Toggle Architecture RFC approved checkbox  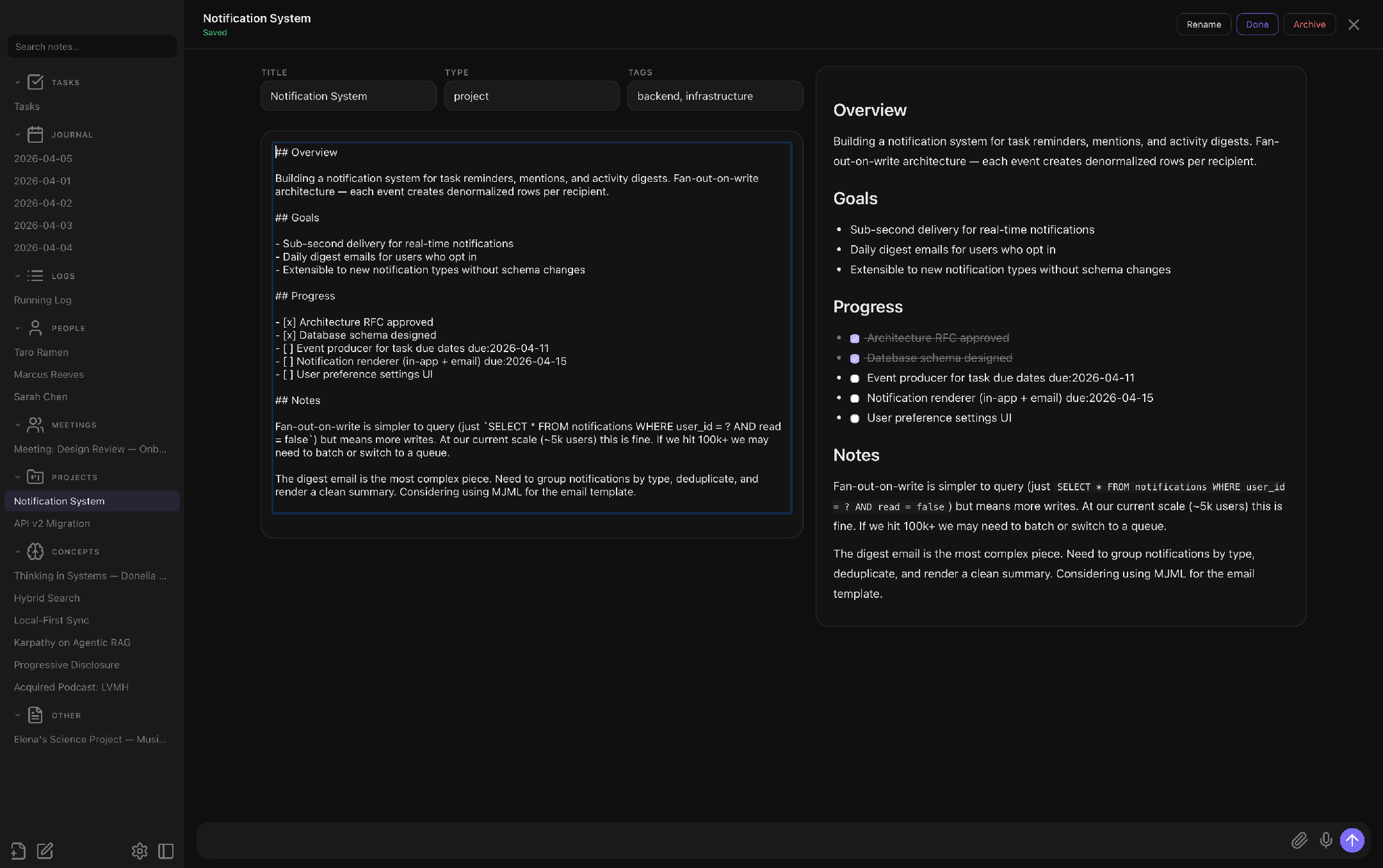(x=855, y=339)
